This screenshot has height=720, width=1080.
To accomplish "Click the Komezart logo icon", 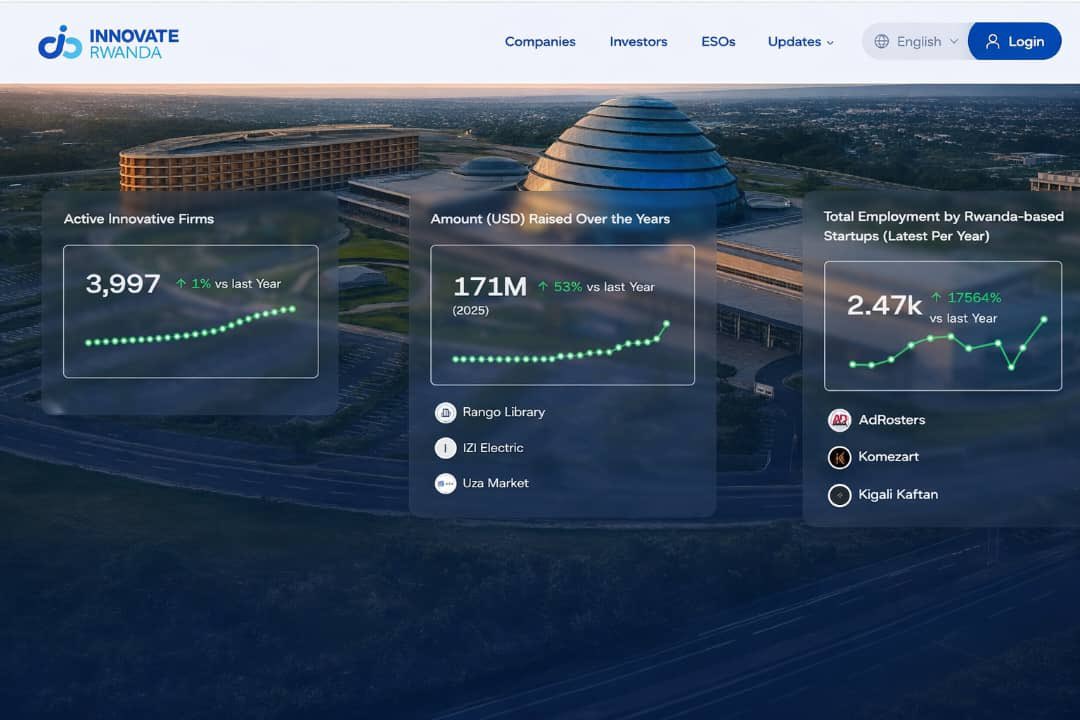I will (839, 457).
